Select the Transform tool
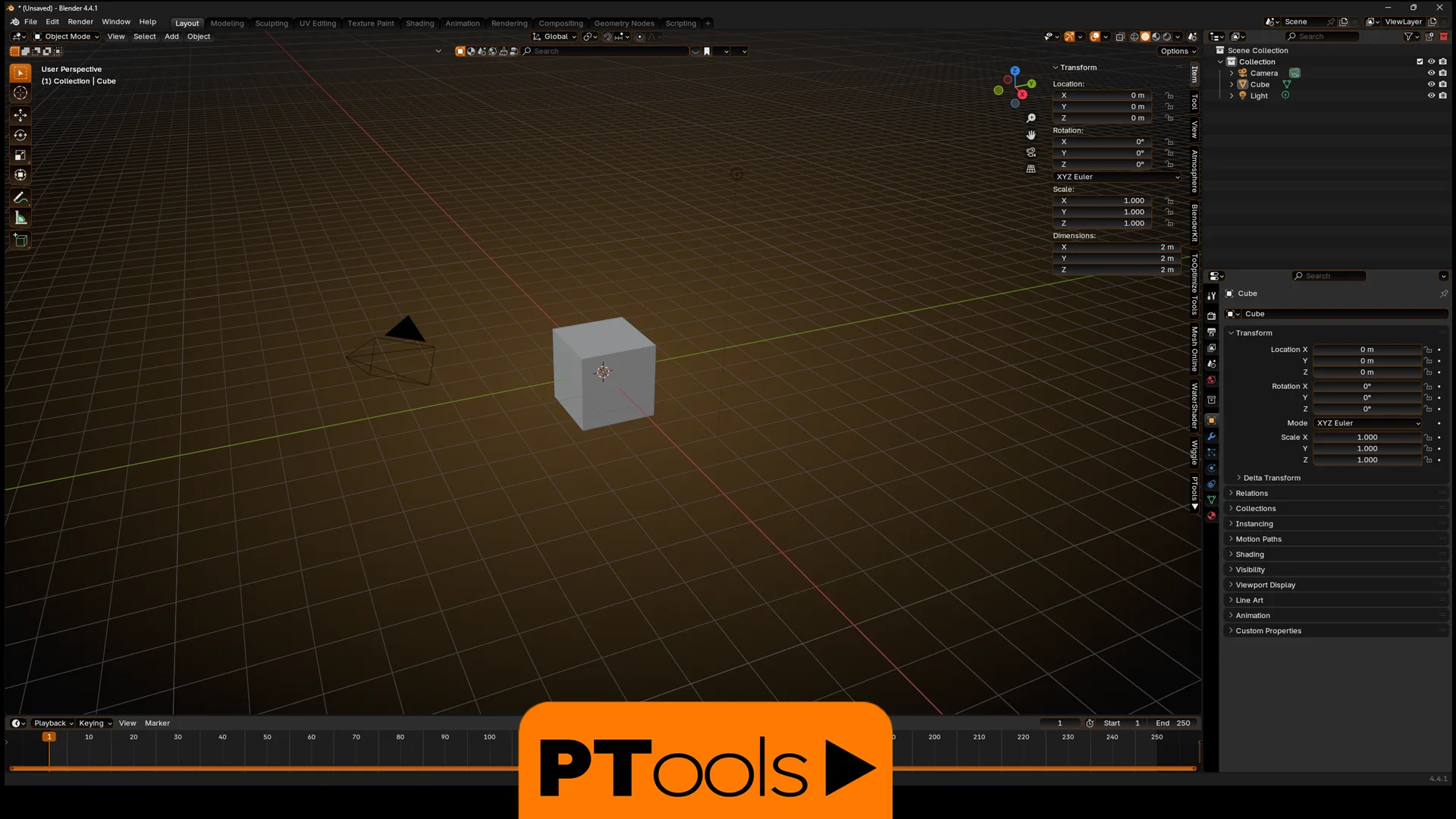The height and width of the screenshot is (819, 1456). (20, 175)
